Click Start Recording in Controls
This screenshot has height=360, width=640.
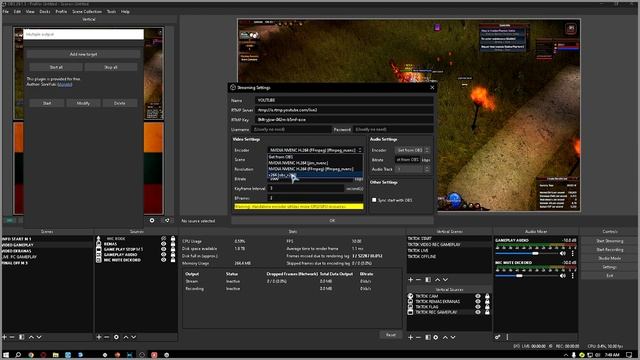pos(609,249)
